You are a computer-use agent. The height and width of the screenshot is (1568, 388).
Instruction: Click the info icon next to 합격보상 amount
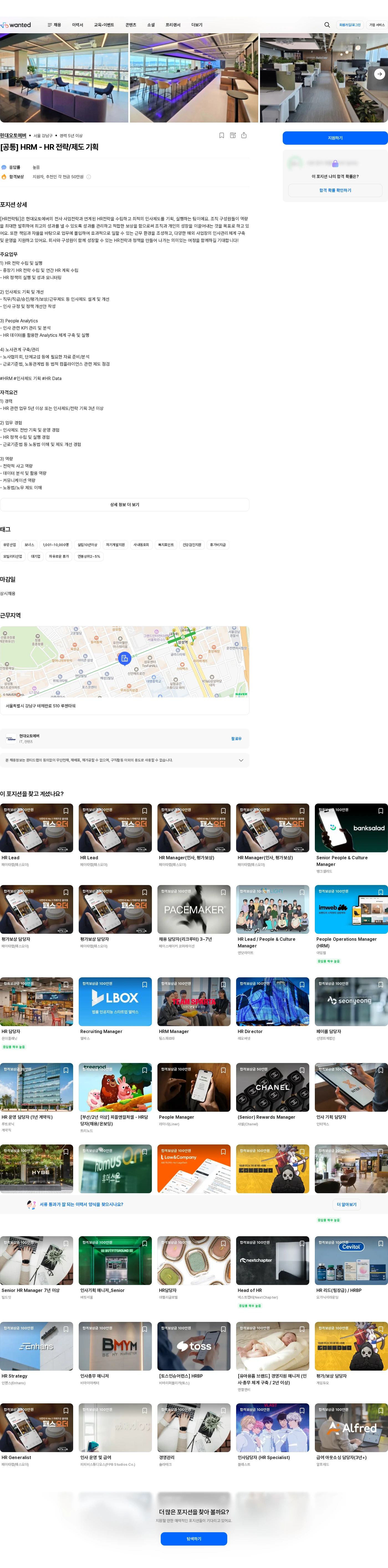[89, 177]
